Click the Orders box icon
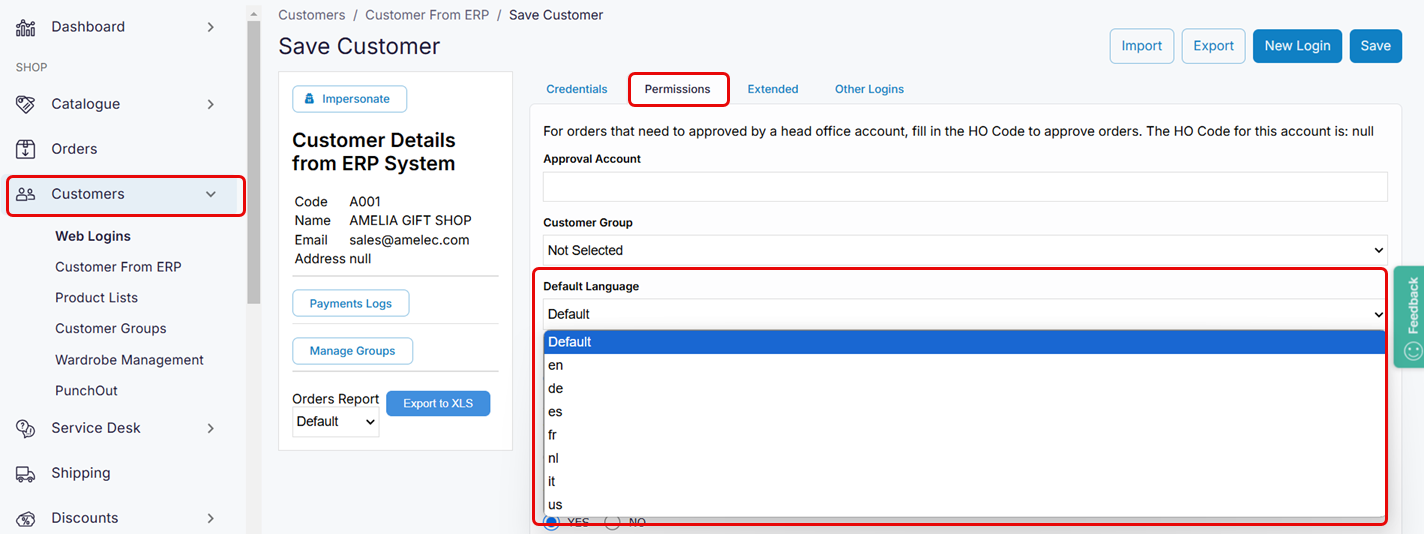The height and width of the screenshot is (534, 1424). tap(26, 149)
